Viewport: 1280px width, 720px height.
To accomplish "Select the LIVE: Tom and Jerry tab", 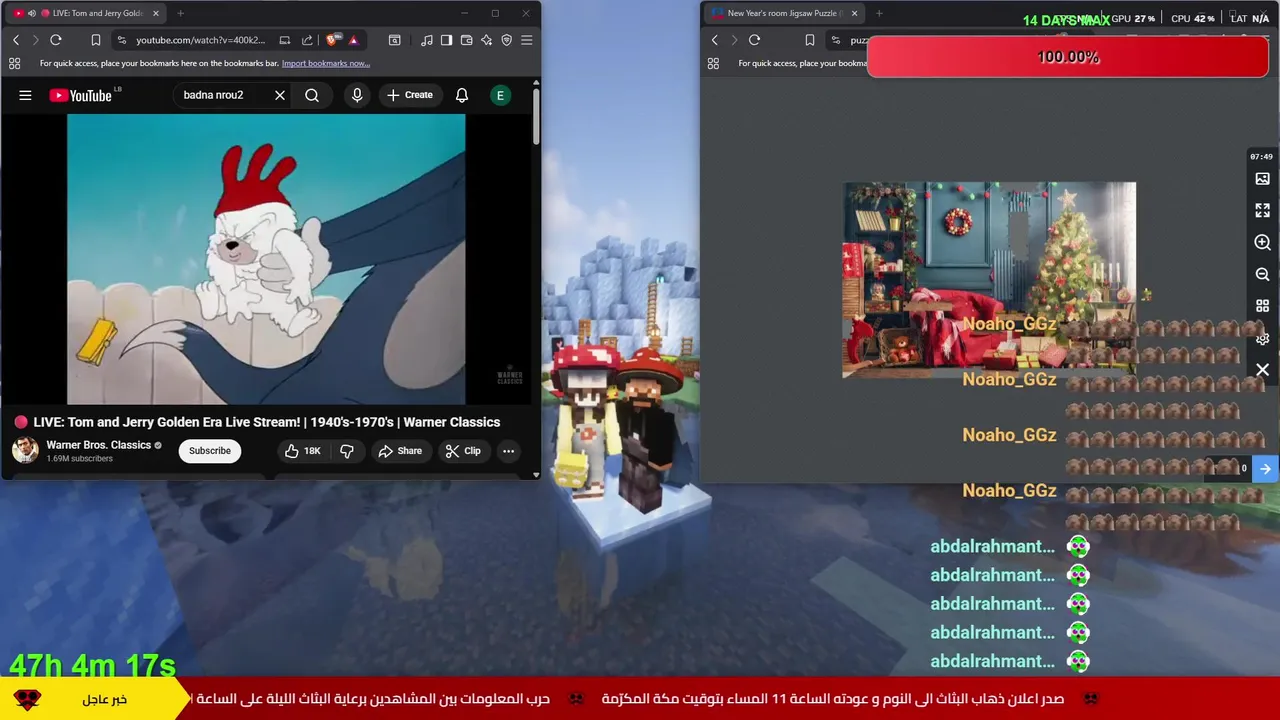I will [88, 13].
